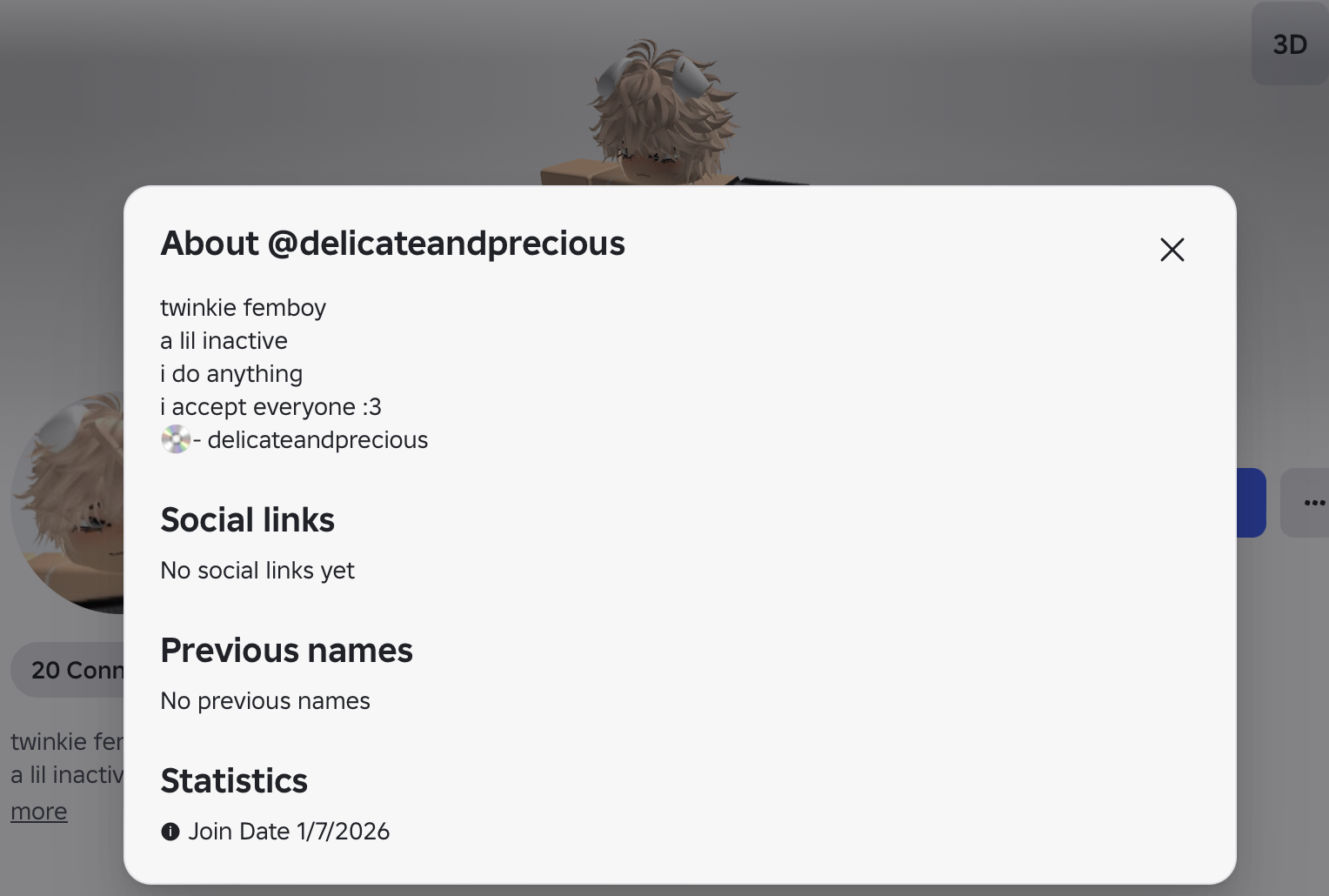Click the "No social links yet" text
Screen dimensions: 1329x896
[x=257, y=571]
